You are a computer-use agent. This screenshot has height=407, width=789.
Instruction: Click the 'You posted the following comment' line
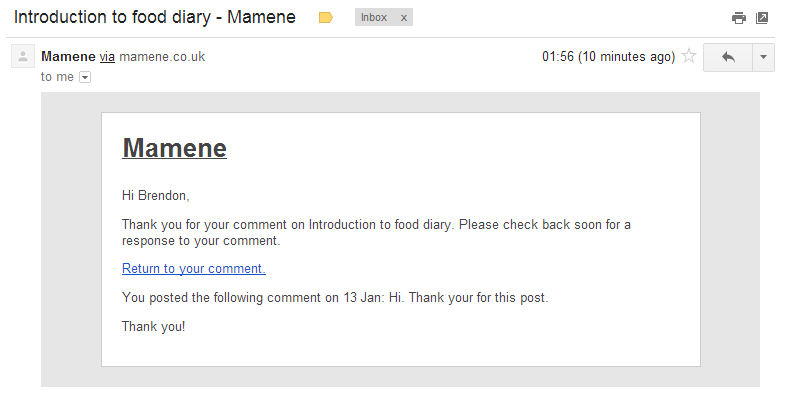[x=335, y=297]
